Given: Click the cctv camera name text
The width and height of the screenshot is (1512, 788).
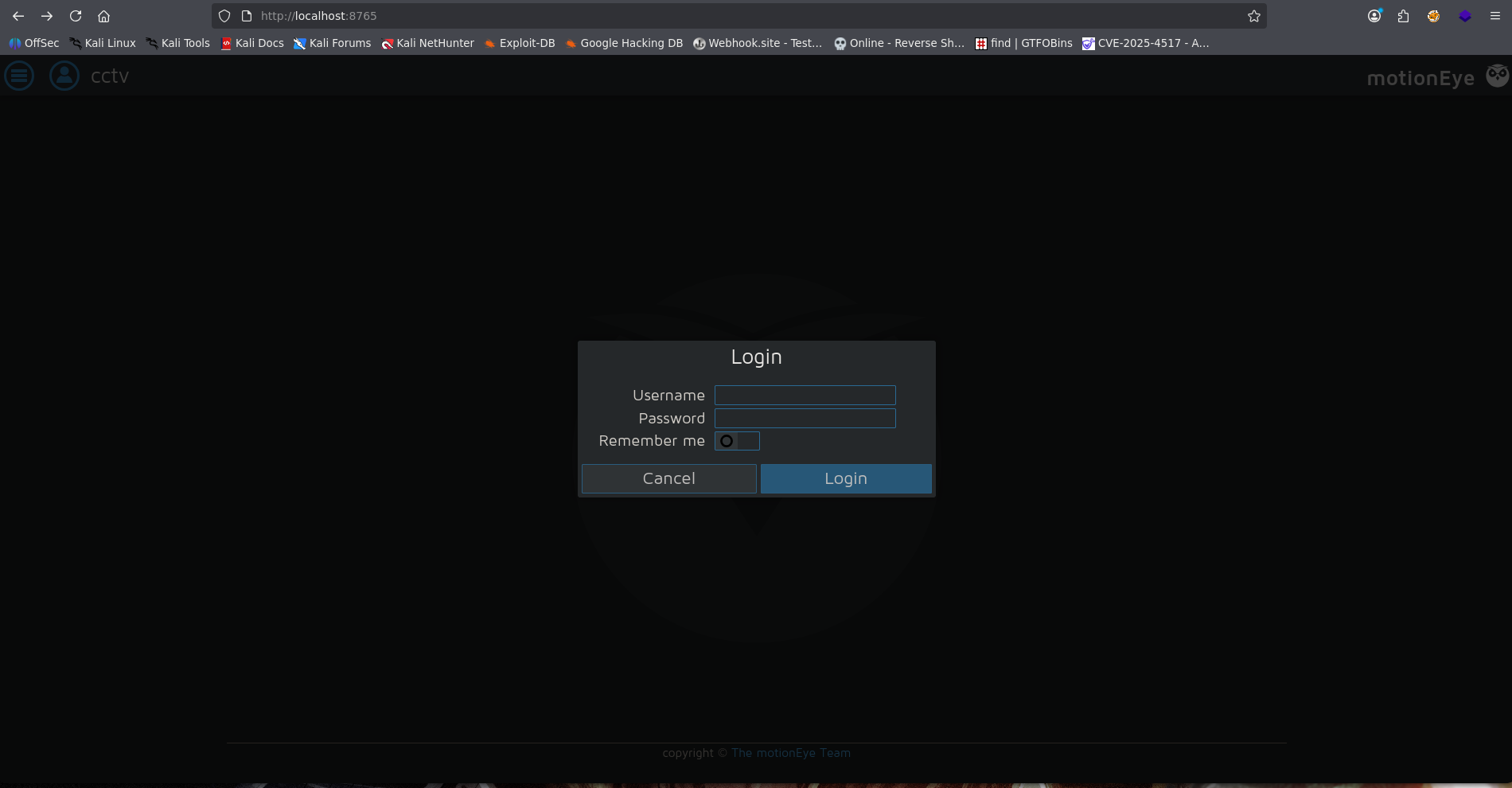Looking at the screenshot, I should (110, 76).
